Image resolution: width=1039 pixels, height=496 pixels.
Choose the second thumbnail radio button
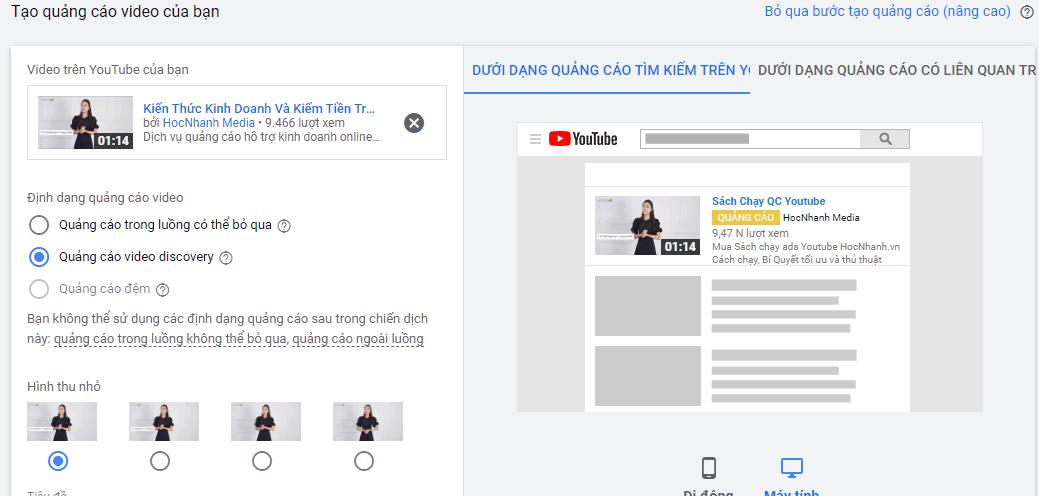(160, 461)
